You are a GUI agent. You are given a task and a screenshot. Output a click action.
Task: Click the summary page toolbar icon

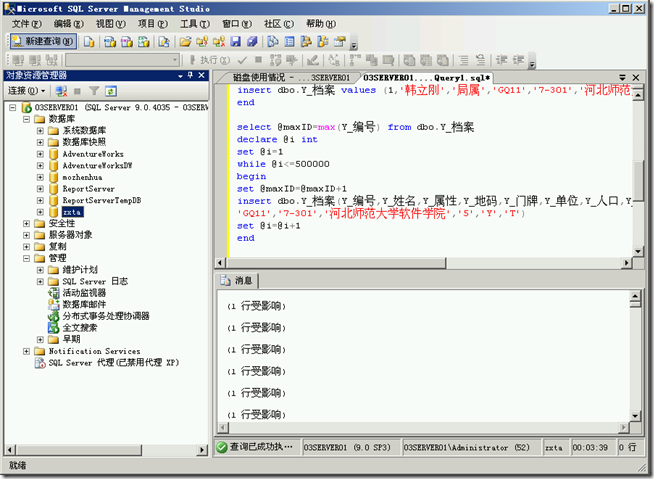click(289, 41)
